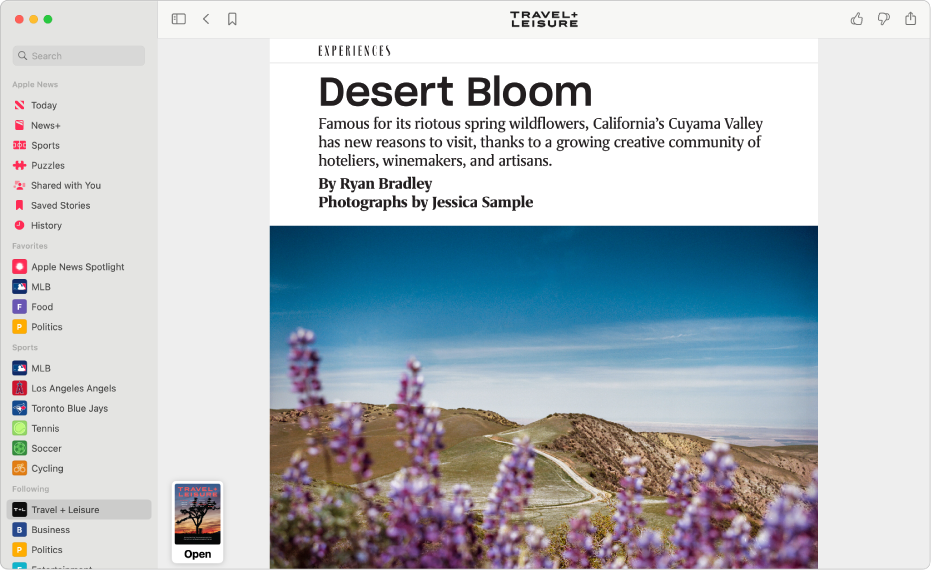Click the Desert Bloom wildflower hero photo
932x572 pixels.
point(544,397)
